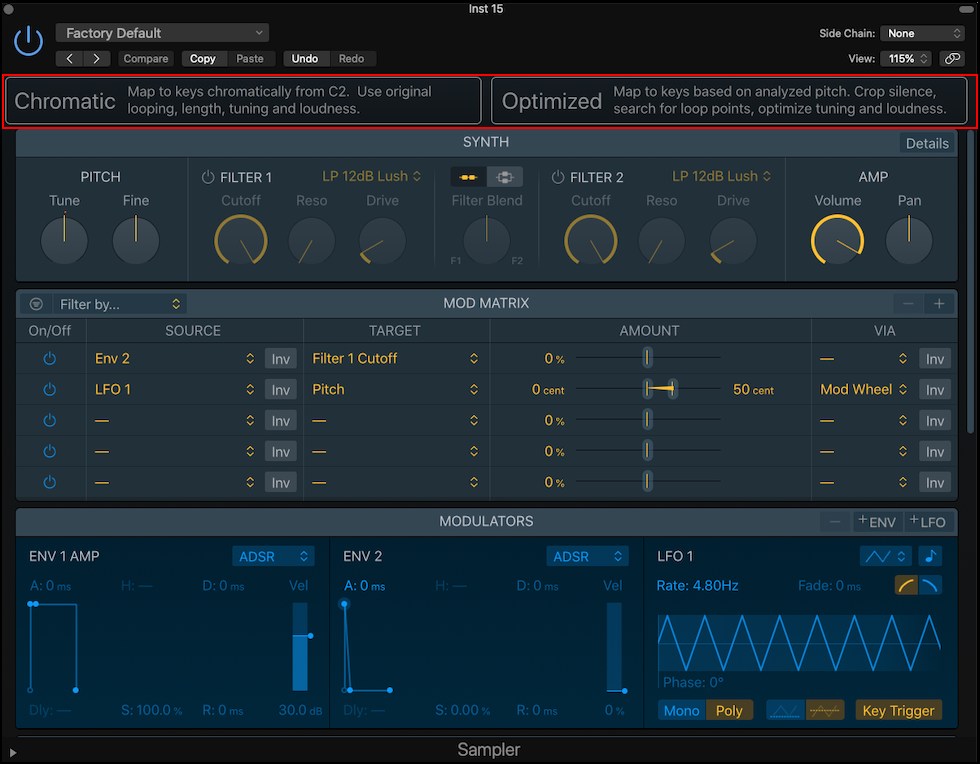Toggle the LFO 1 tempo sync note icon
The width and height of the screenshot is (980, 764).
tap(930, 556)
